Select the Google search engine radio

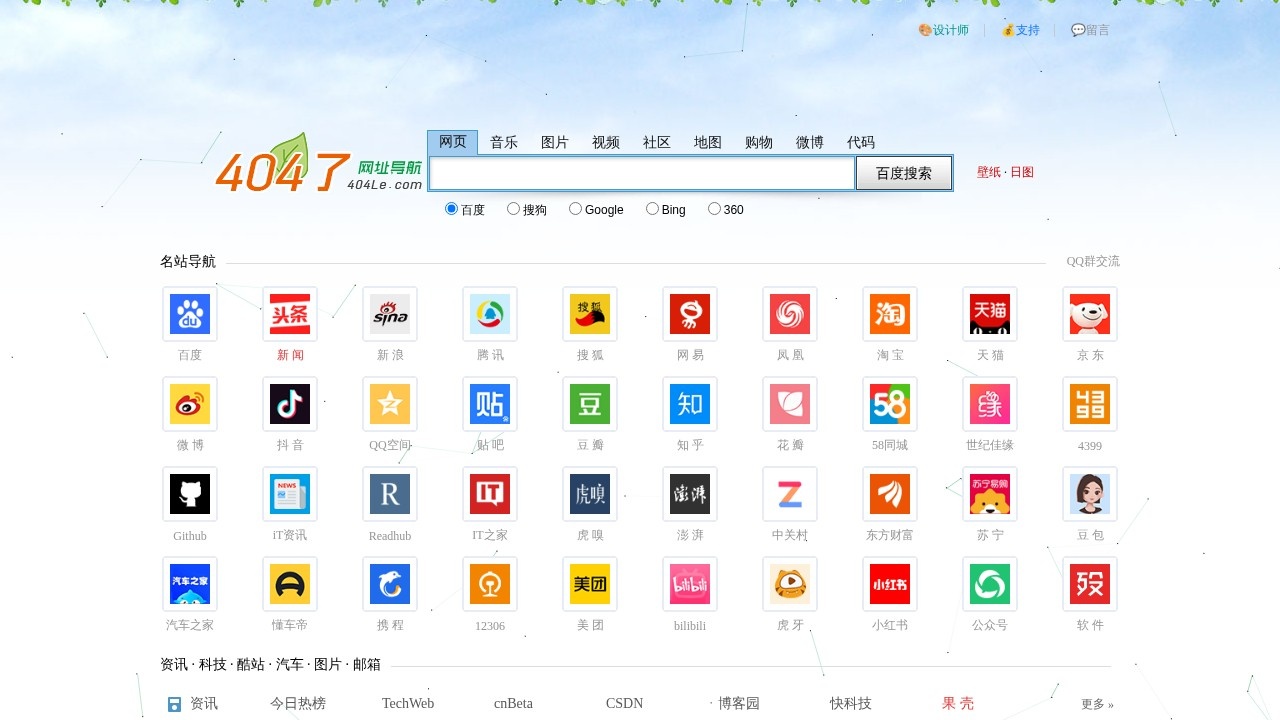[575, 209]
